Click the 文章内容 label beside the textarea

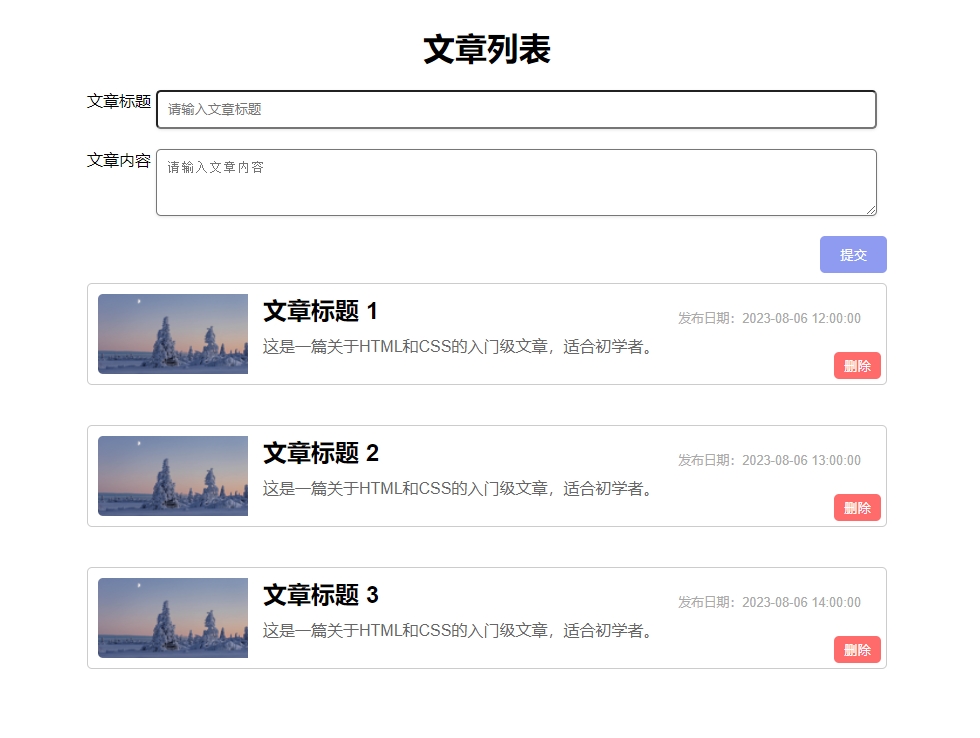(x=119, y=160)
